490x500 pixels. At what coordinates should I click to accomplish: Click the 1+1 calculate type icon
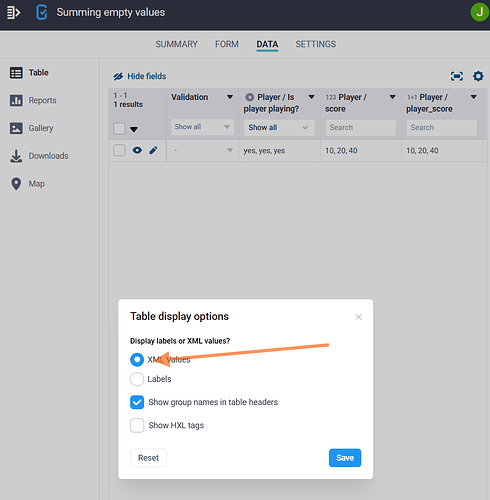click(412, 97)
